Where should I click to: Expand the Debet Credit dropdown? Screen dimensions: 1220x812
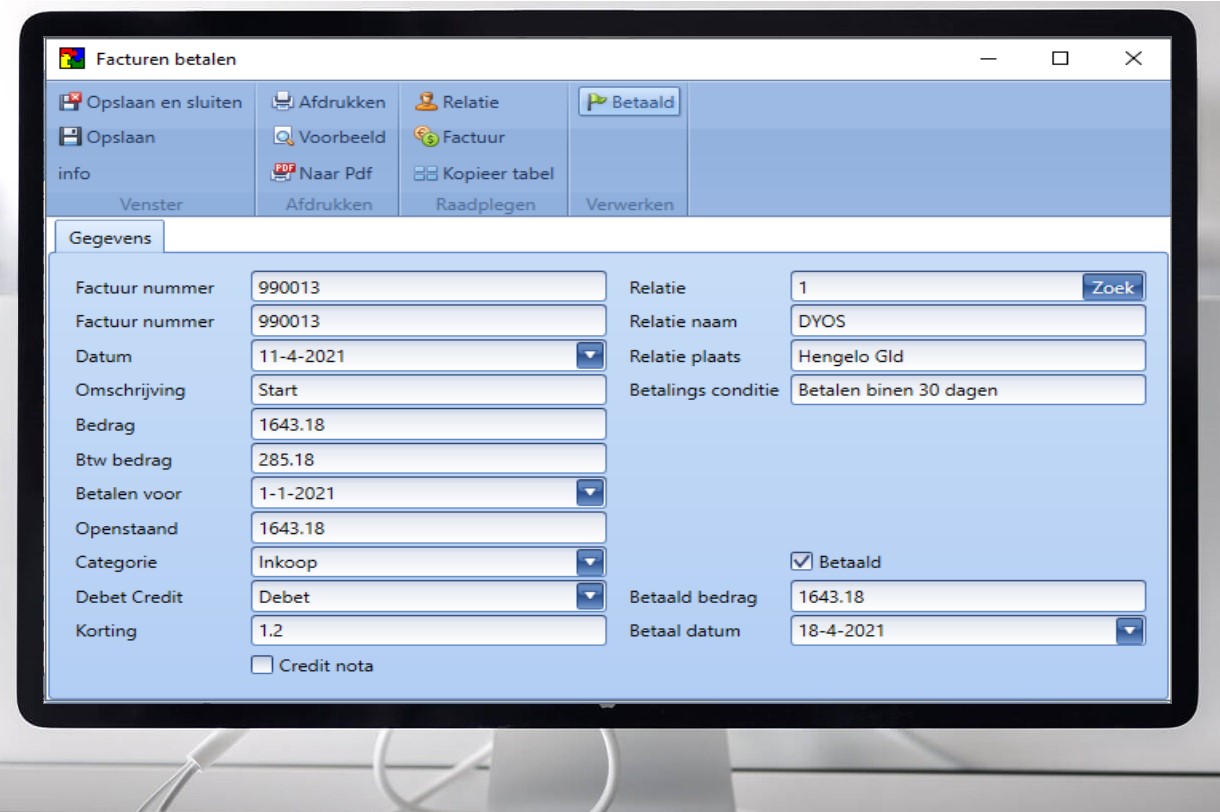[x=590, y=597]
